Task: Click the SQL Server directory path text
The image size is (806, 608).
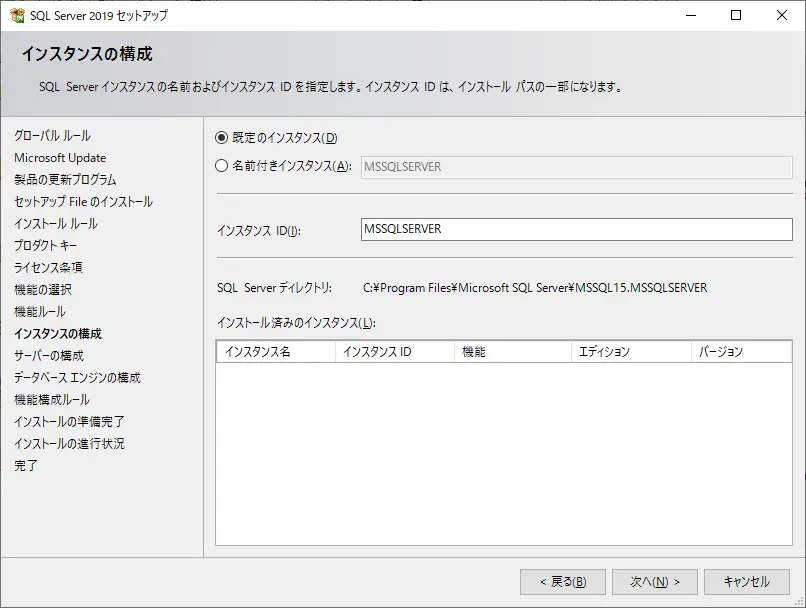Action: coord(535,288)
